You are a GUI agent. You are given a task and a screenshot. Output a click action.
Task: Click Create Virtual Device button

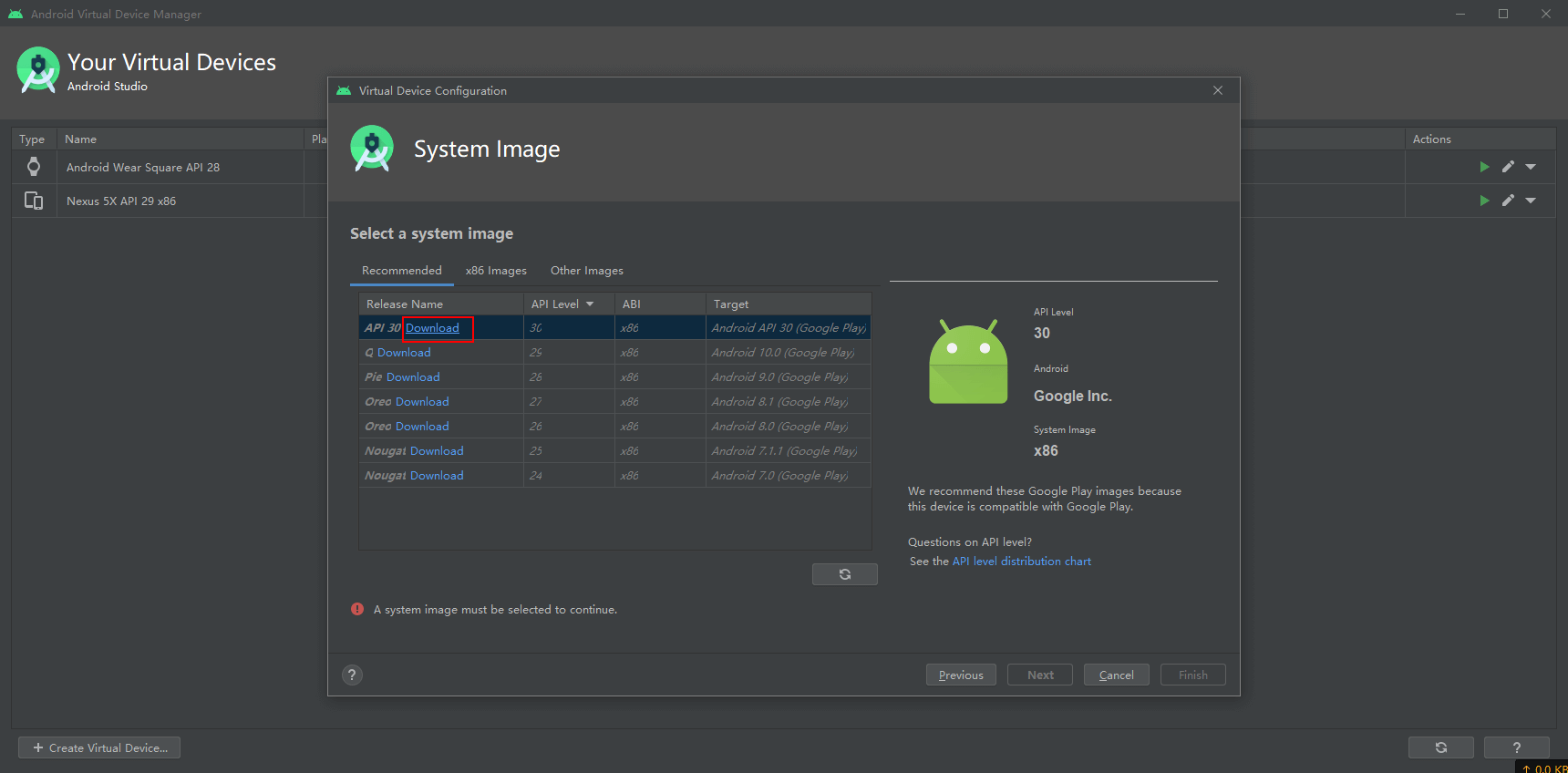pos(99,747)
